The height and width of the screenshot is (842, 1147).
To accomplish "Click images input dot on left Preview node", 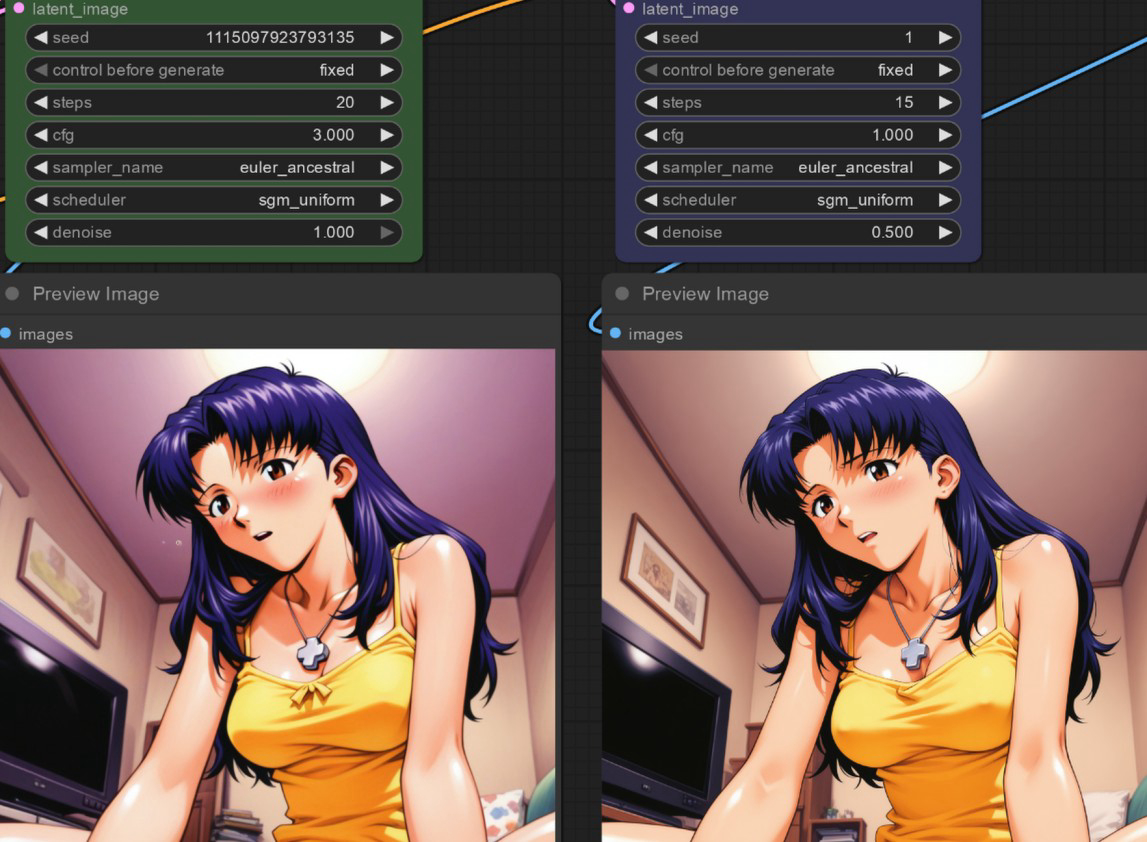I will 5,334.
